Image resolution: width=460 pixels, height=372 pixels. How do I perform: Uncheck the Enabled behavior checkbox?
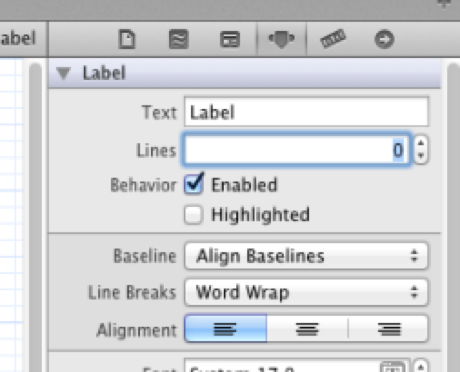click(193, 185)
